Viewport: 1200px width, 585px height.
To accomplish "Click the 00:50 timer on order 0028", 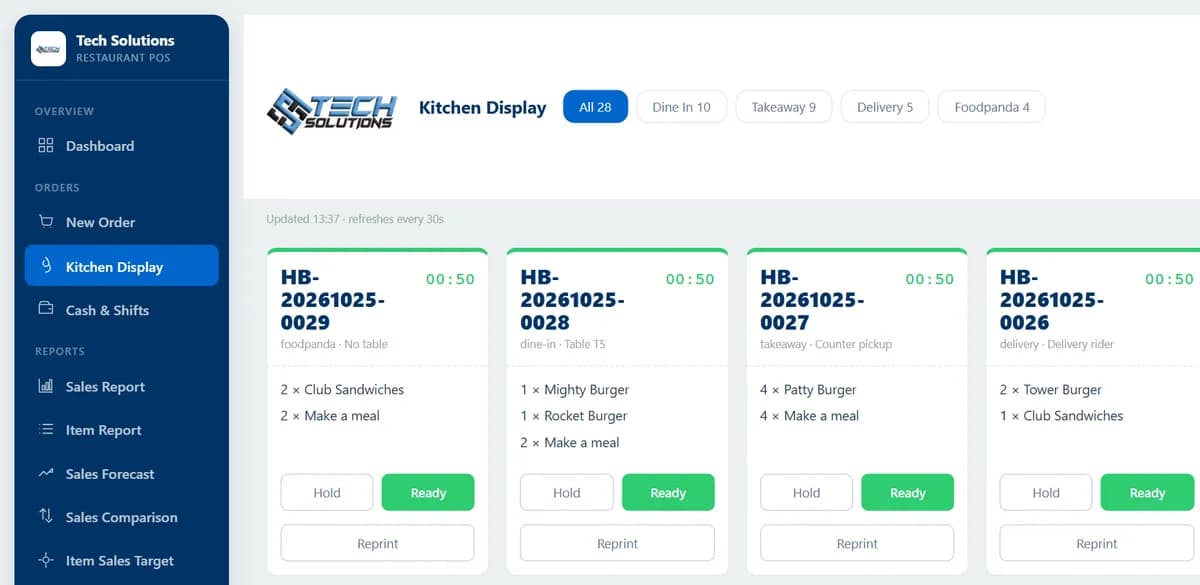I will [x=690, y=279].
